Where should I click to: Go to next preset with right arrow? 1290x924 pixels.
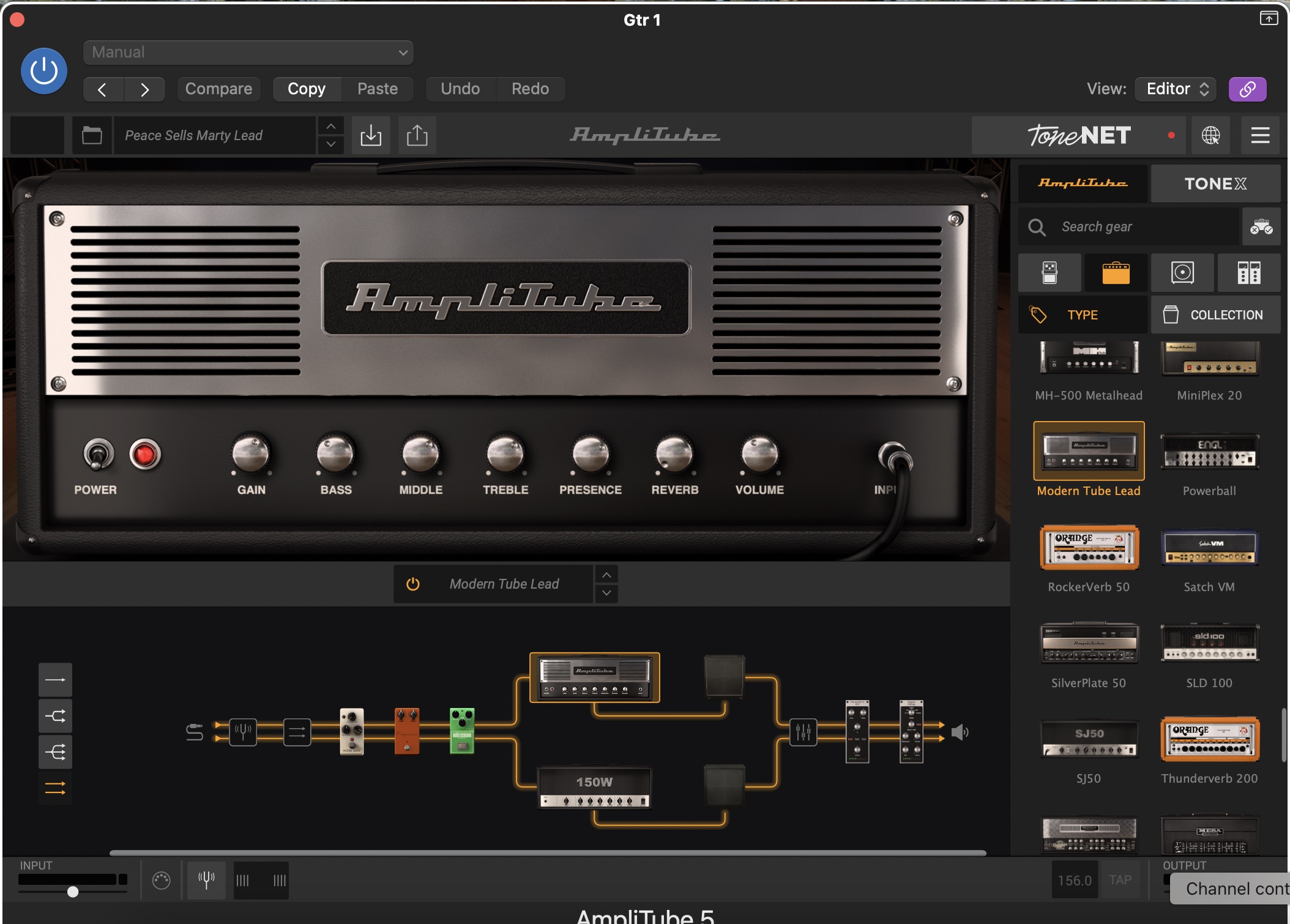click(x=144, y=89)
